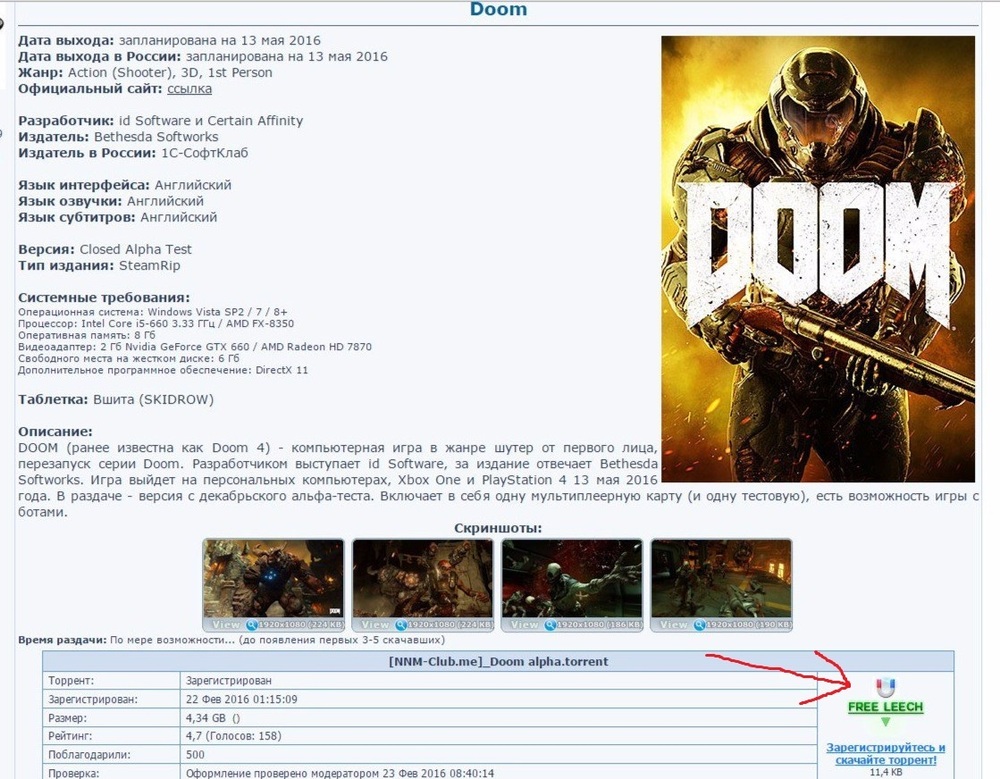Open the Doom title heading
The width and height of the screenshot is (1000, 779).
(x=498, y=9)
